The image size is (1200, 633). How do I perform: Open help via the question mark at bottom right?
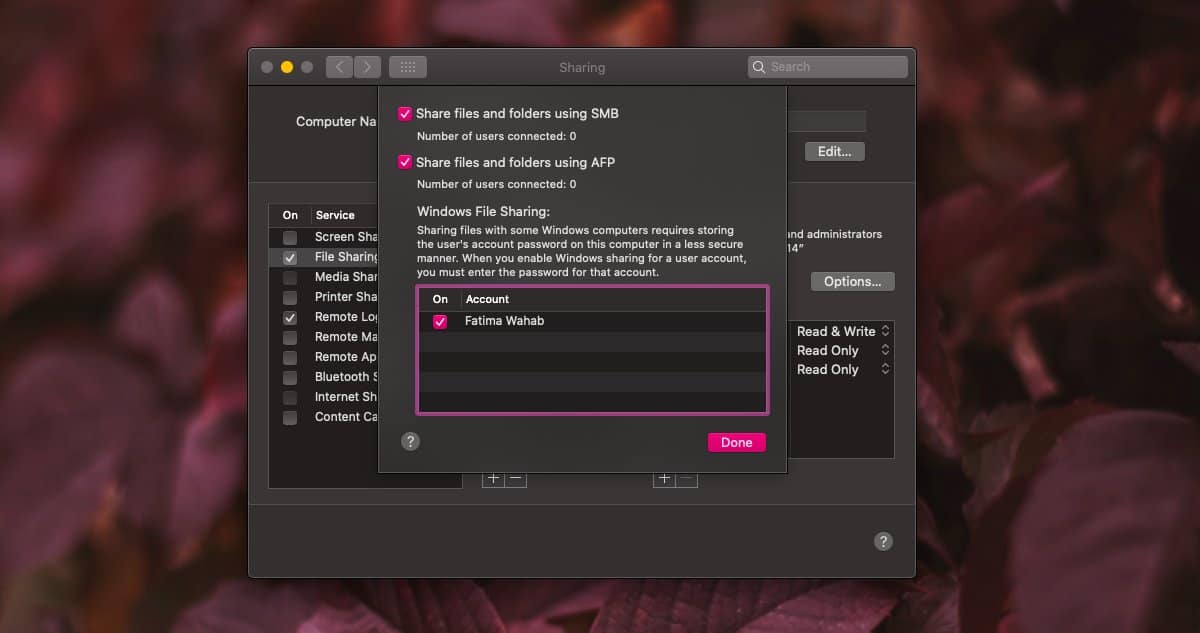[883, 541]
